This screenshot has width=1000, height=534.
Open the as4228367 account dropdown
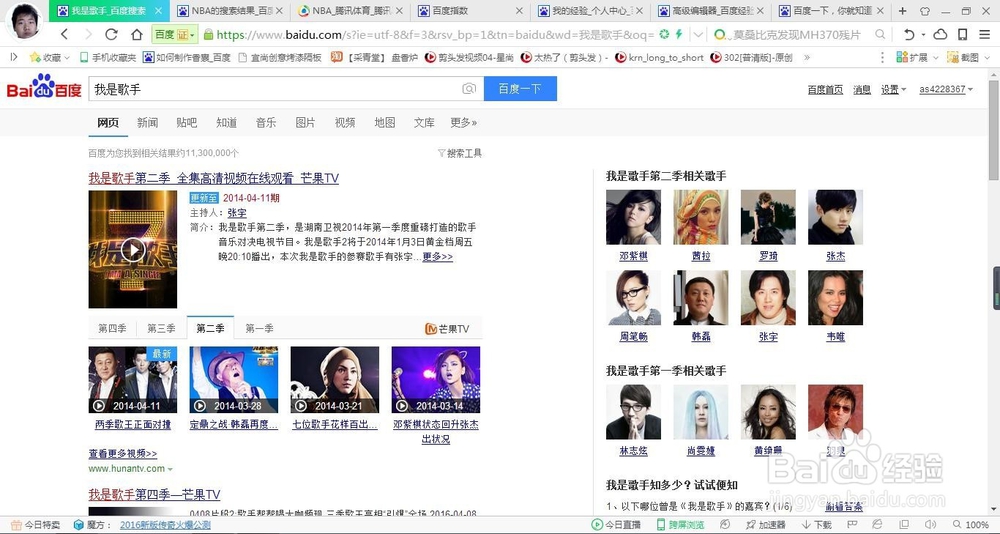(946, 89)
